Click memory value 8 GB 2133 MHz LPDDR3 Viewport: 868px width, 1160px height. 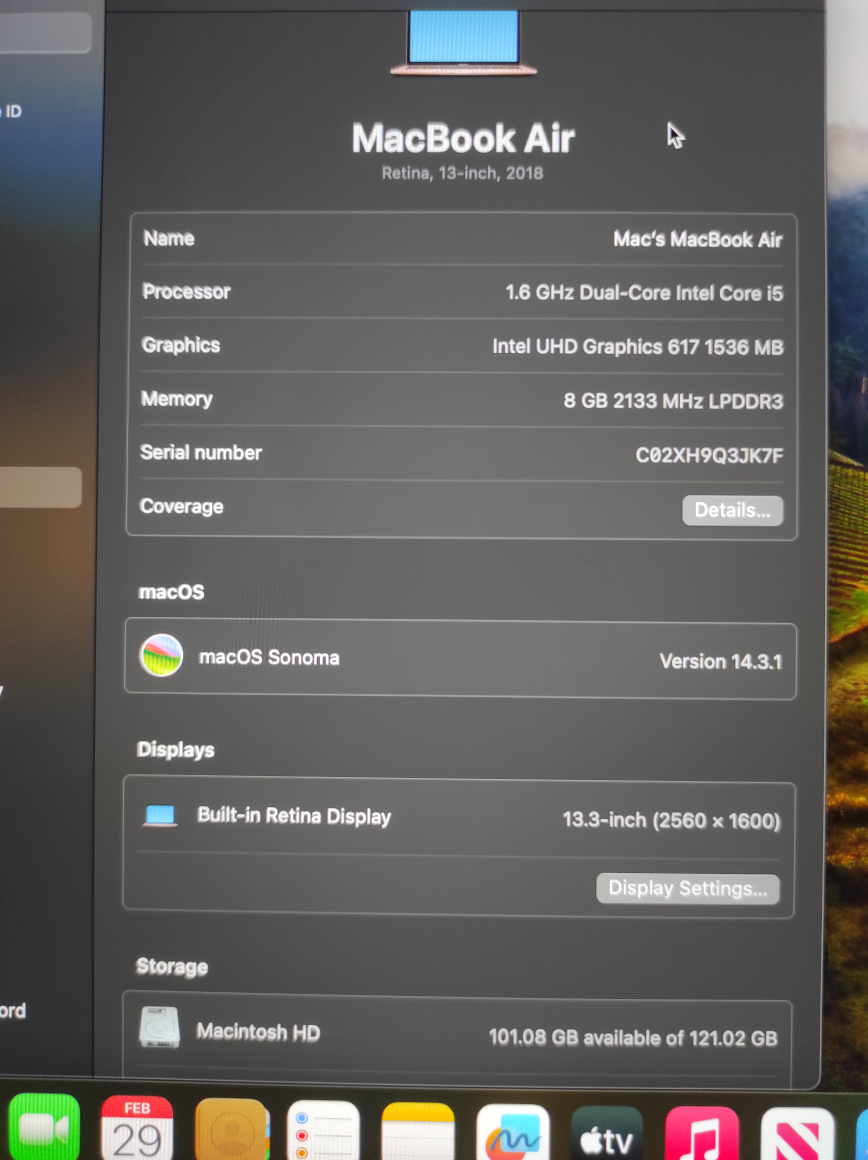click(673, 401)
